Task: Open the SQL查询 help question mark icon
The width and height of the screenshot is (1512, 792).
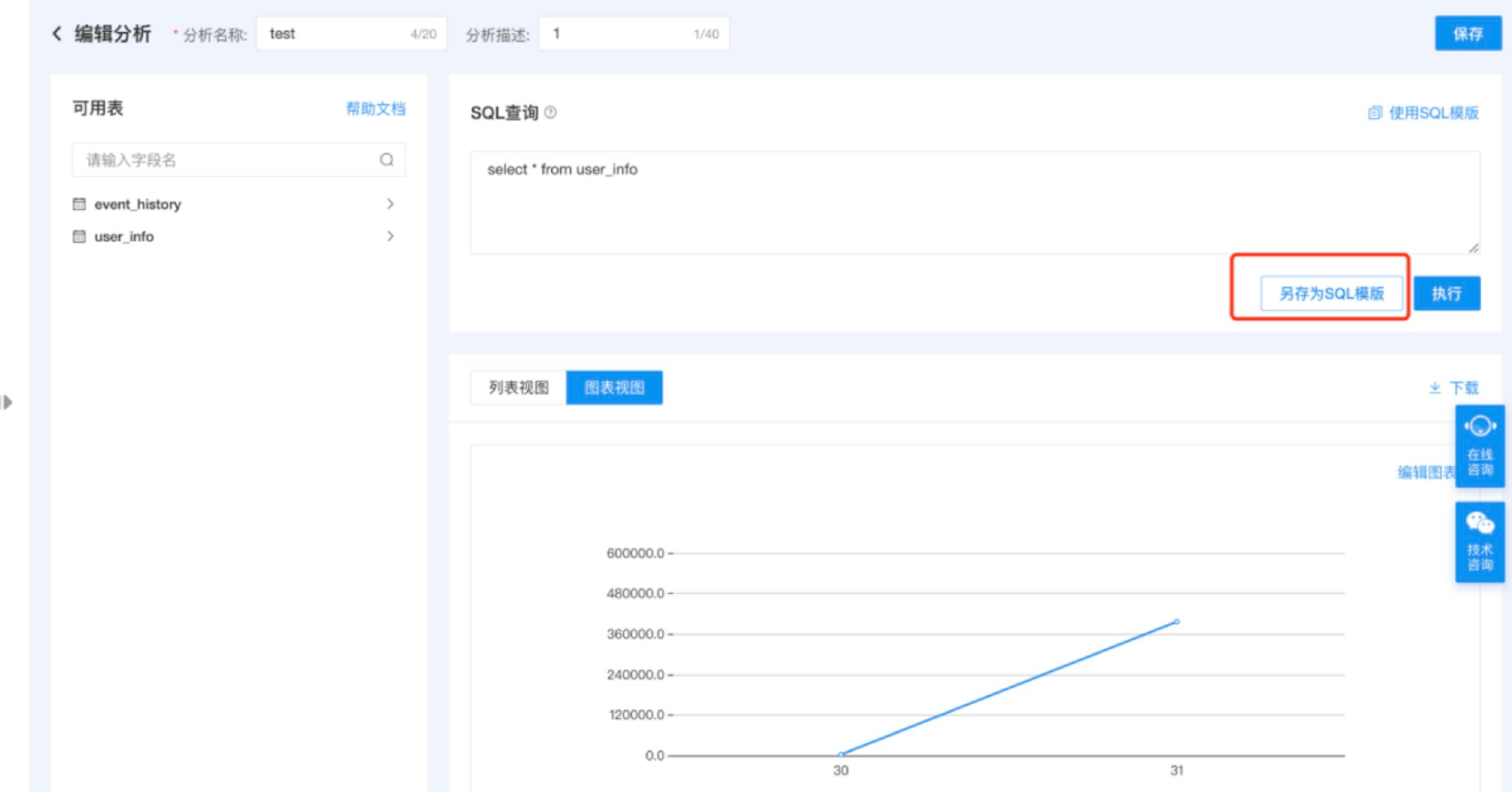Action: (x=550, y=113)
